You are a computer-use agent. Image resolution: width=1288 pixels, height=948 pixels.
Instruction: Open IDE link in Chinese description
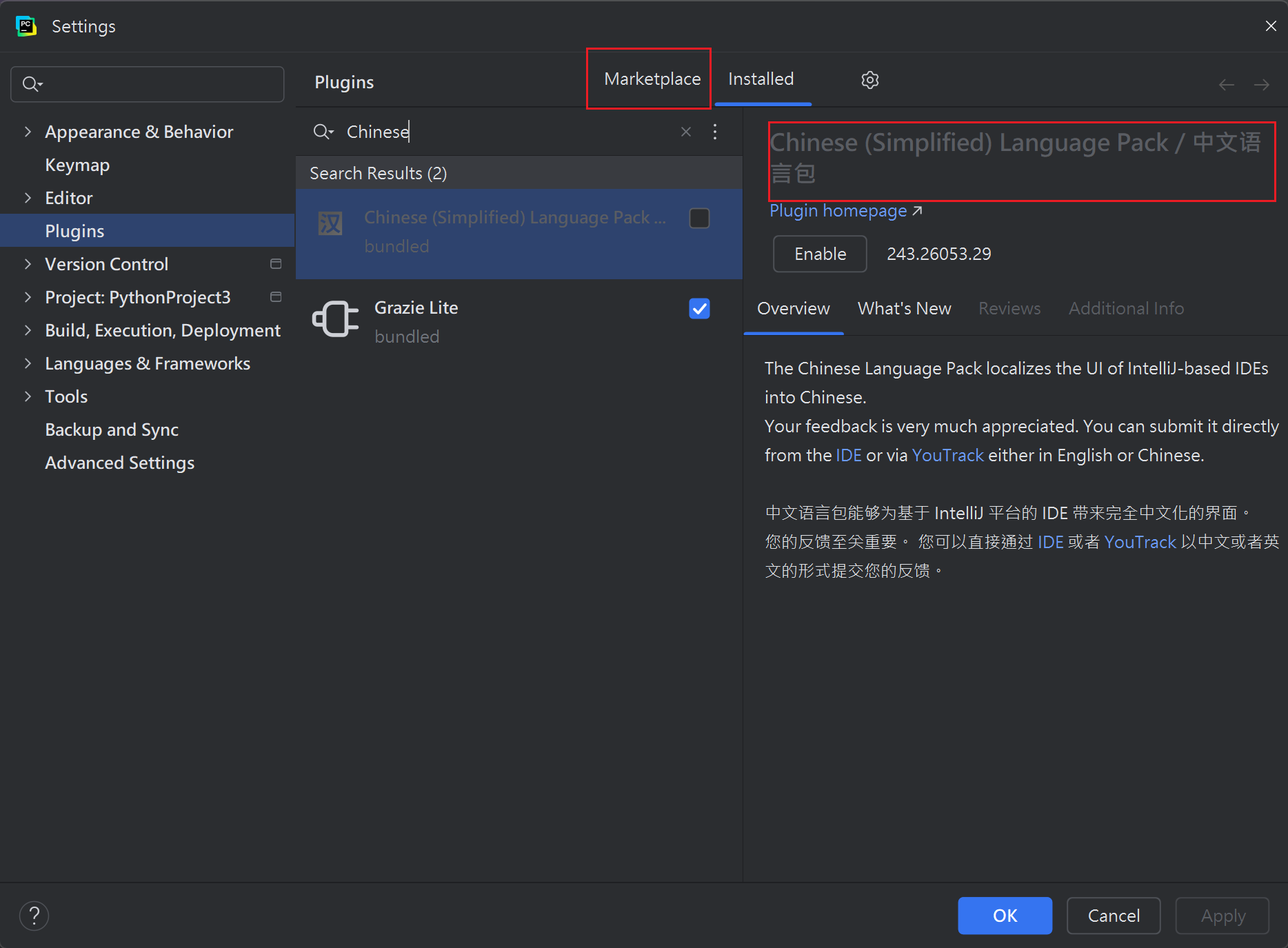point(1051,542)
